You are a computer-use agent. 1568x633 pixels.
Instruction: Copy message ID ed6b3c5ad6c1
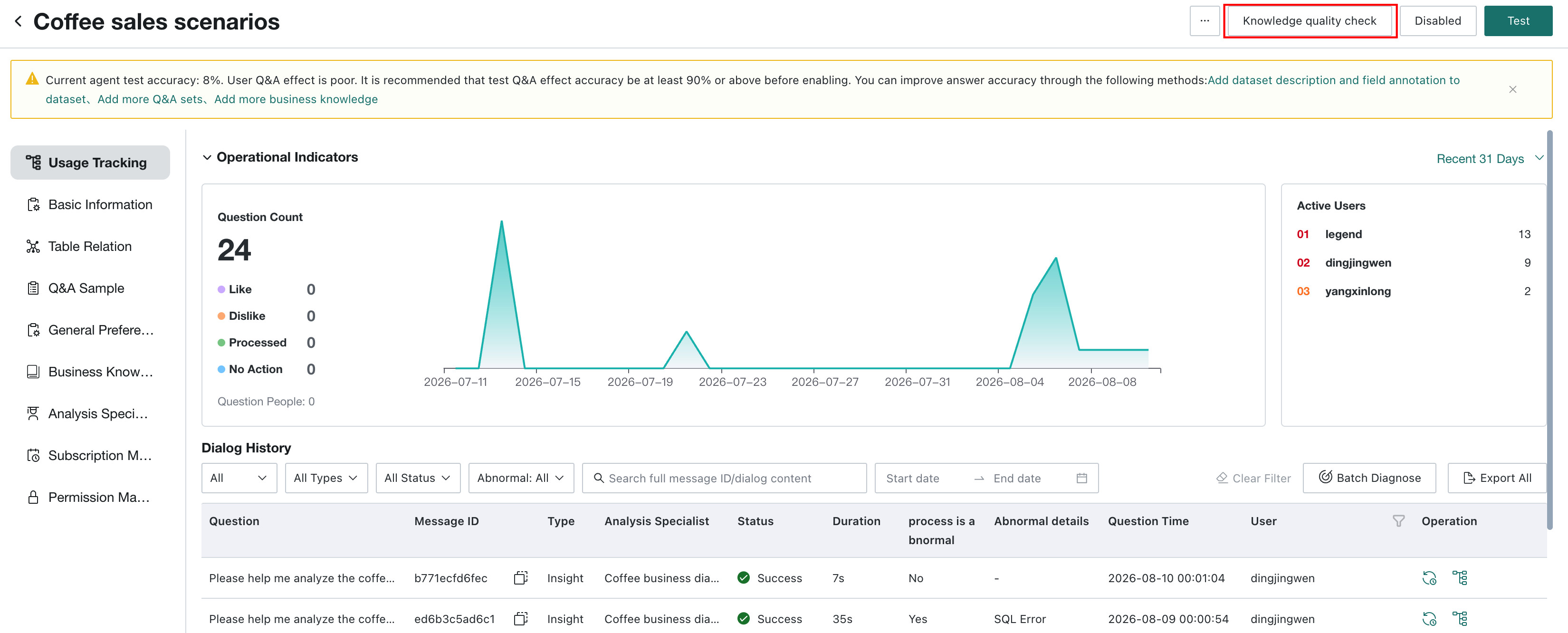coord(520,618)
